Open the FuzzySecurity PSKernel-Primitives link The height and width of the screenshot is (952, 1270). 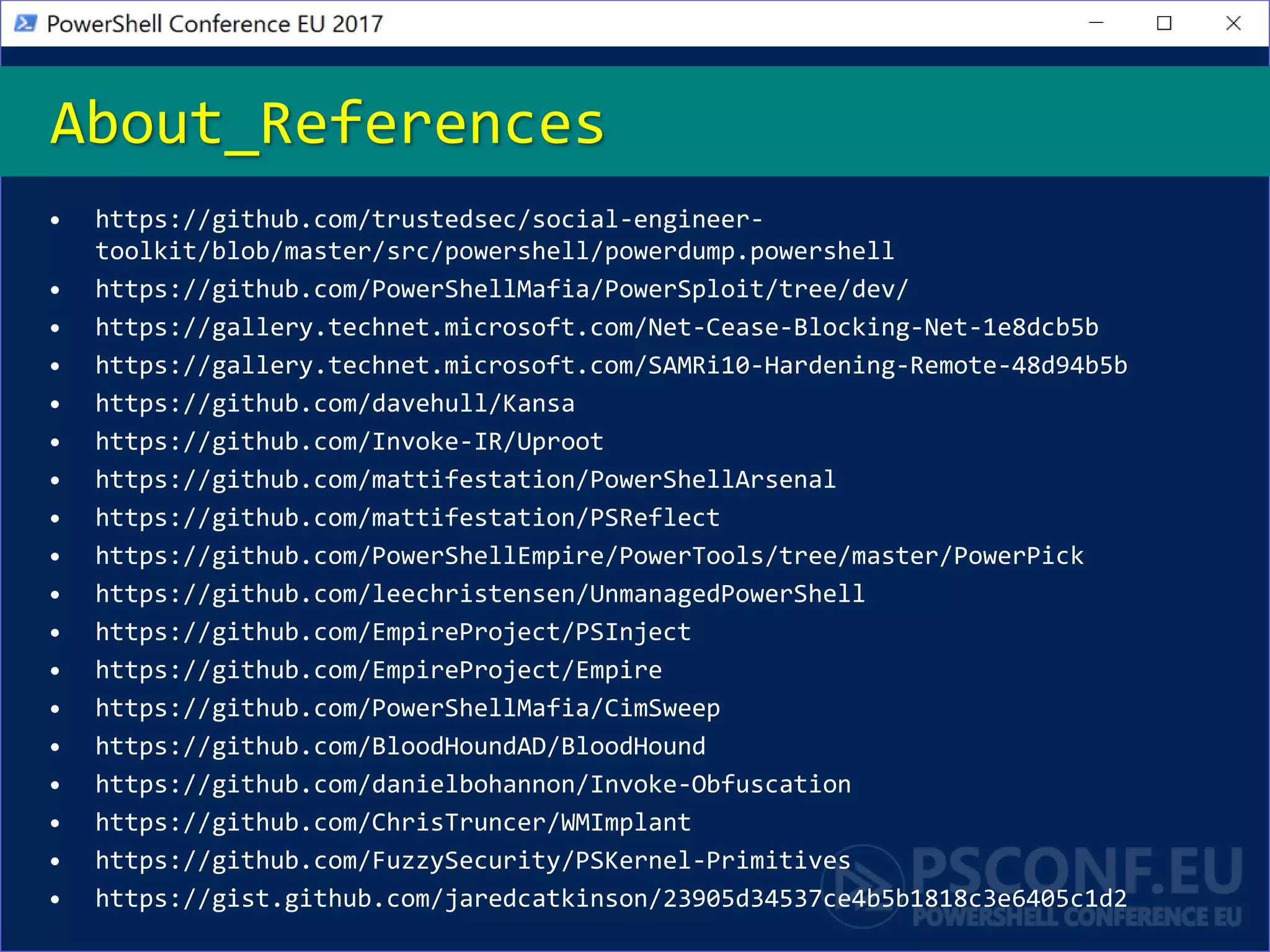click(473, 861)
